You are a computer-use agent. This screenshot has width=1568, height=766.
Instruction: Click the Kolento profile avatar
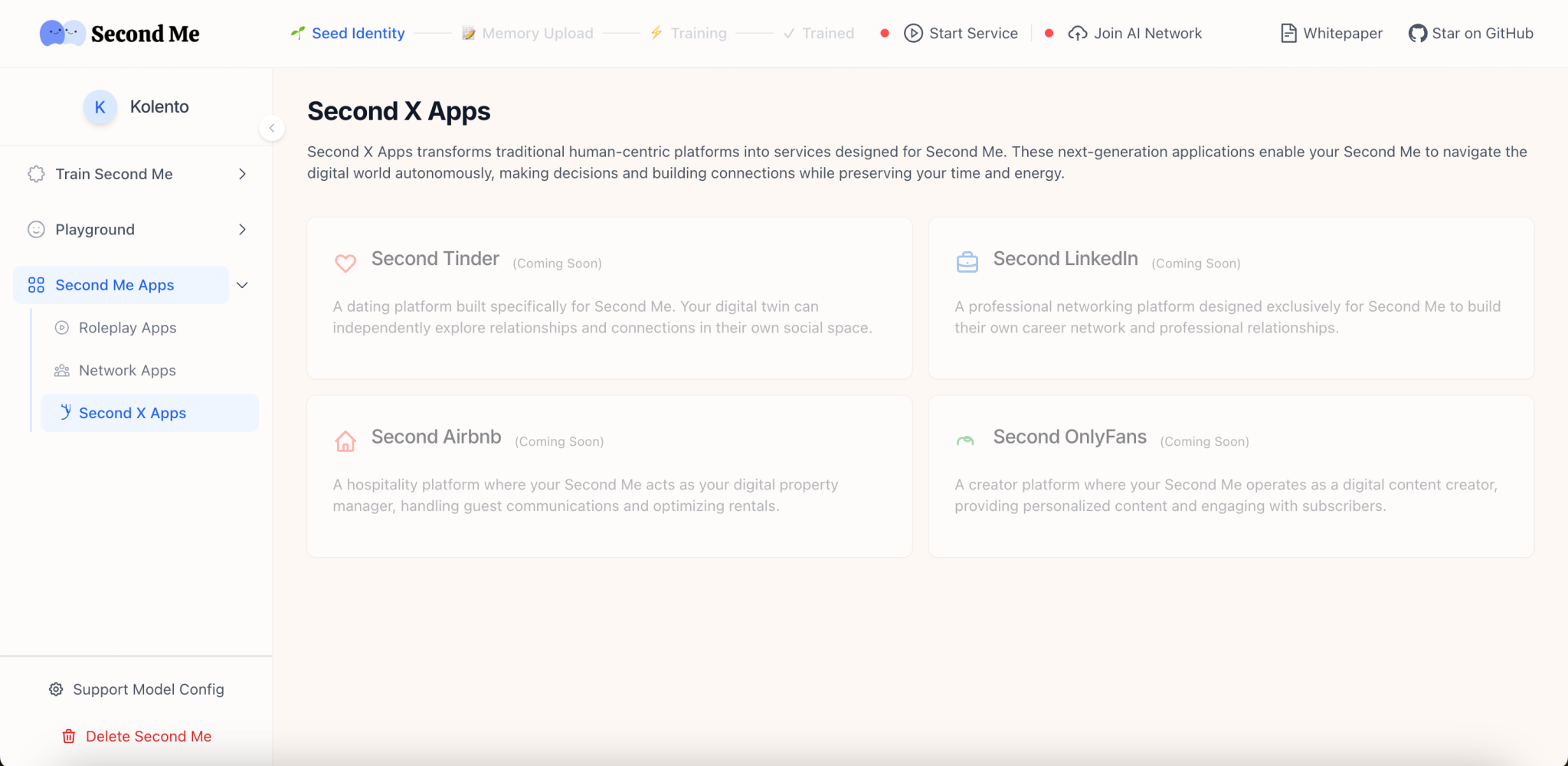coord(100,106)
